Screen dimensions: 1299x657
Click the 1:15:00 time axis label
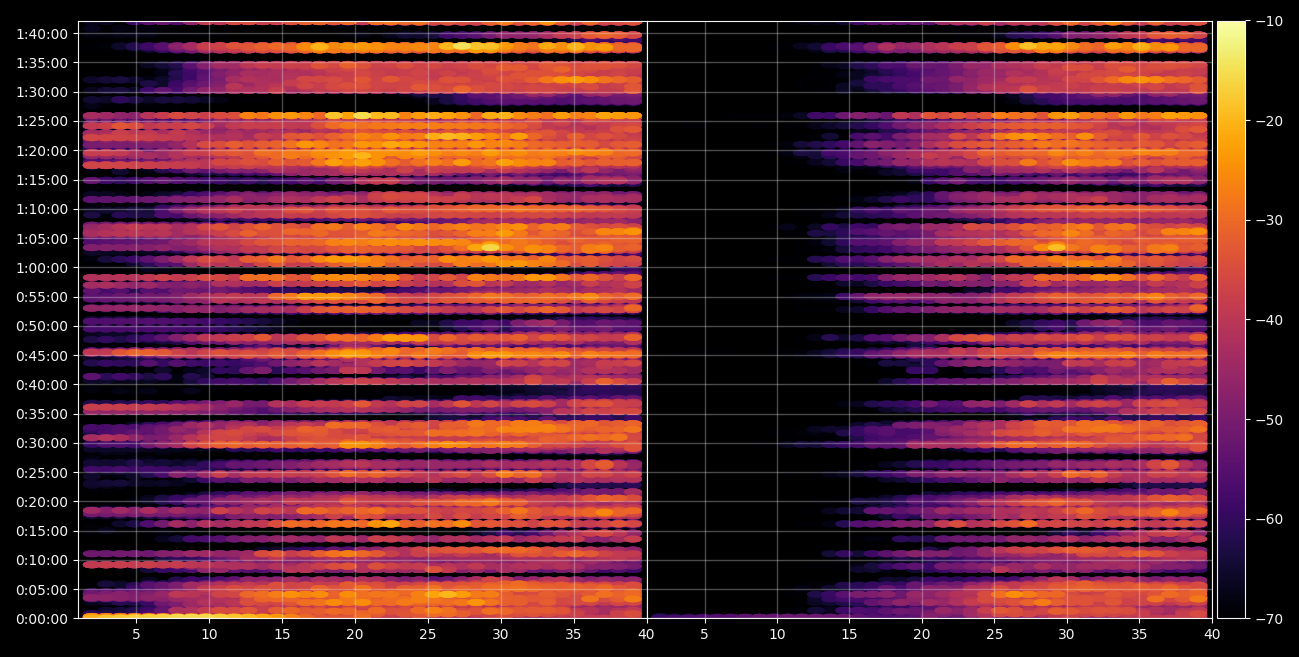pos(42,180)
